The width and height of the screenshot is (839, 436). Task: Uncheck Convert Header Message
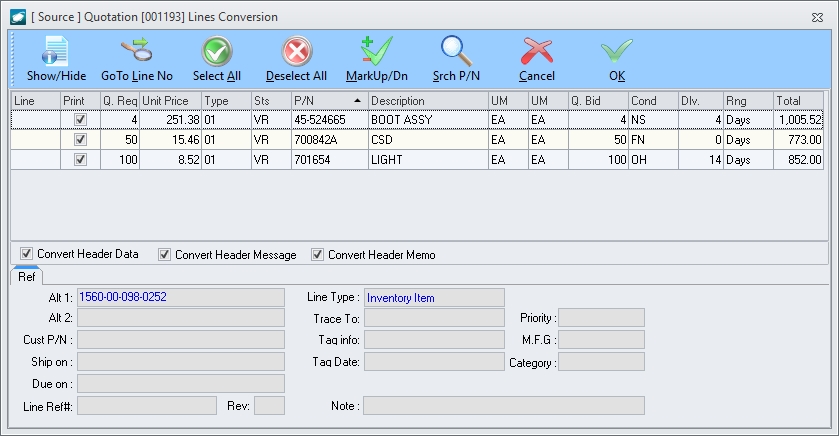[164, 255]
